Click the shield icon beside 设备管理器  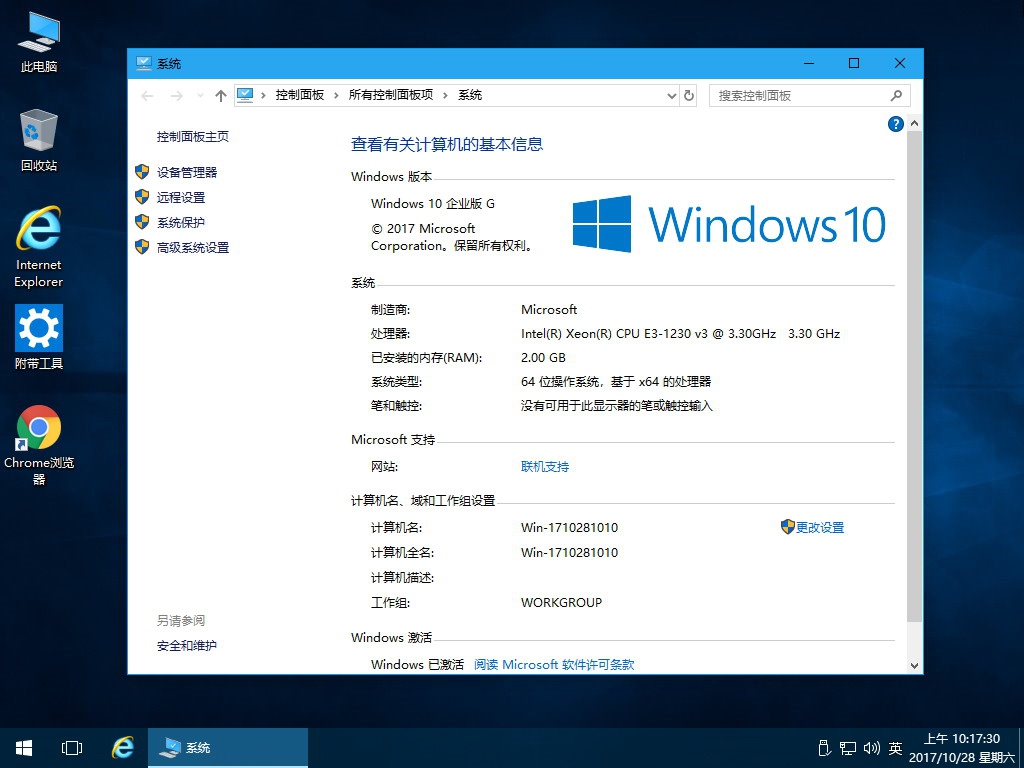tap(142, 172)
